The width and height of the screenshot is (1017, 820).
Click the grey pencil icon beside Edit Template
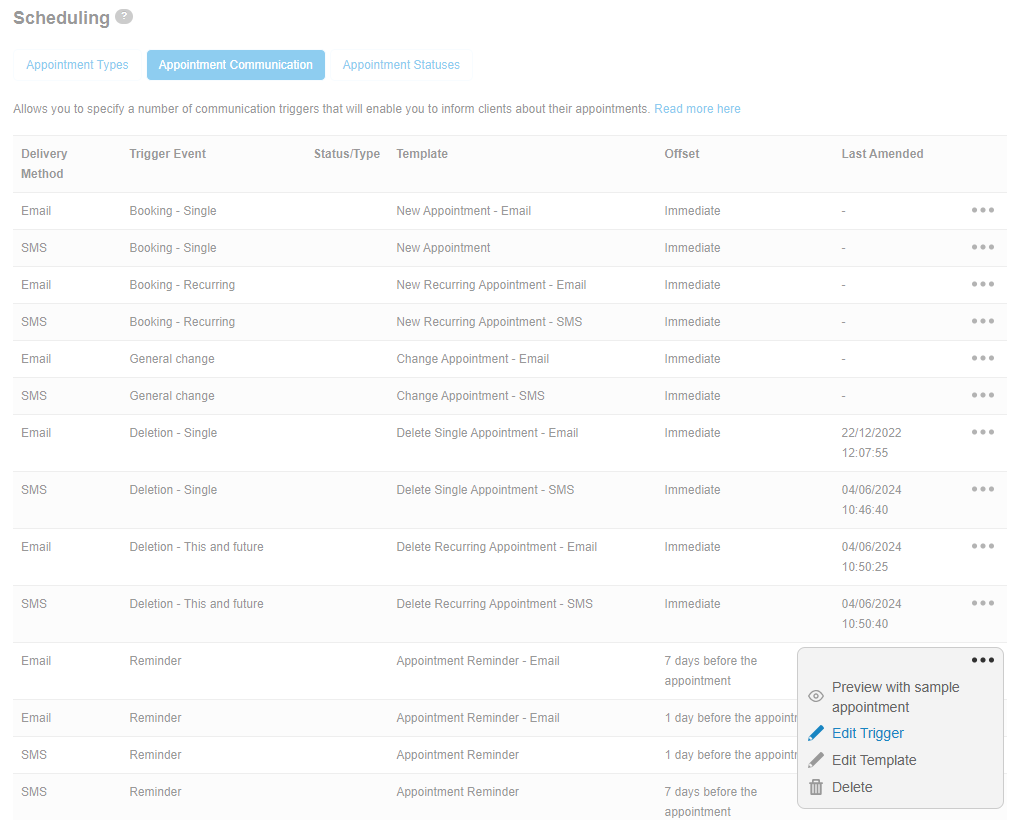coord(816,760)
